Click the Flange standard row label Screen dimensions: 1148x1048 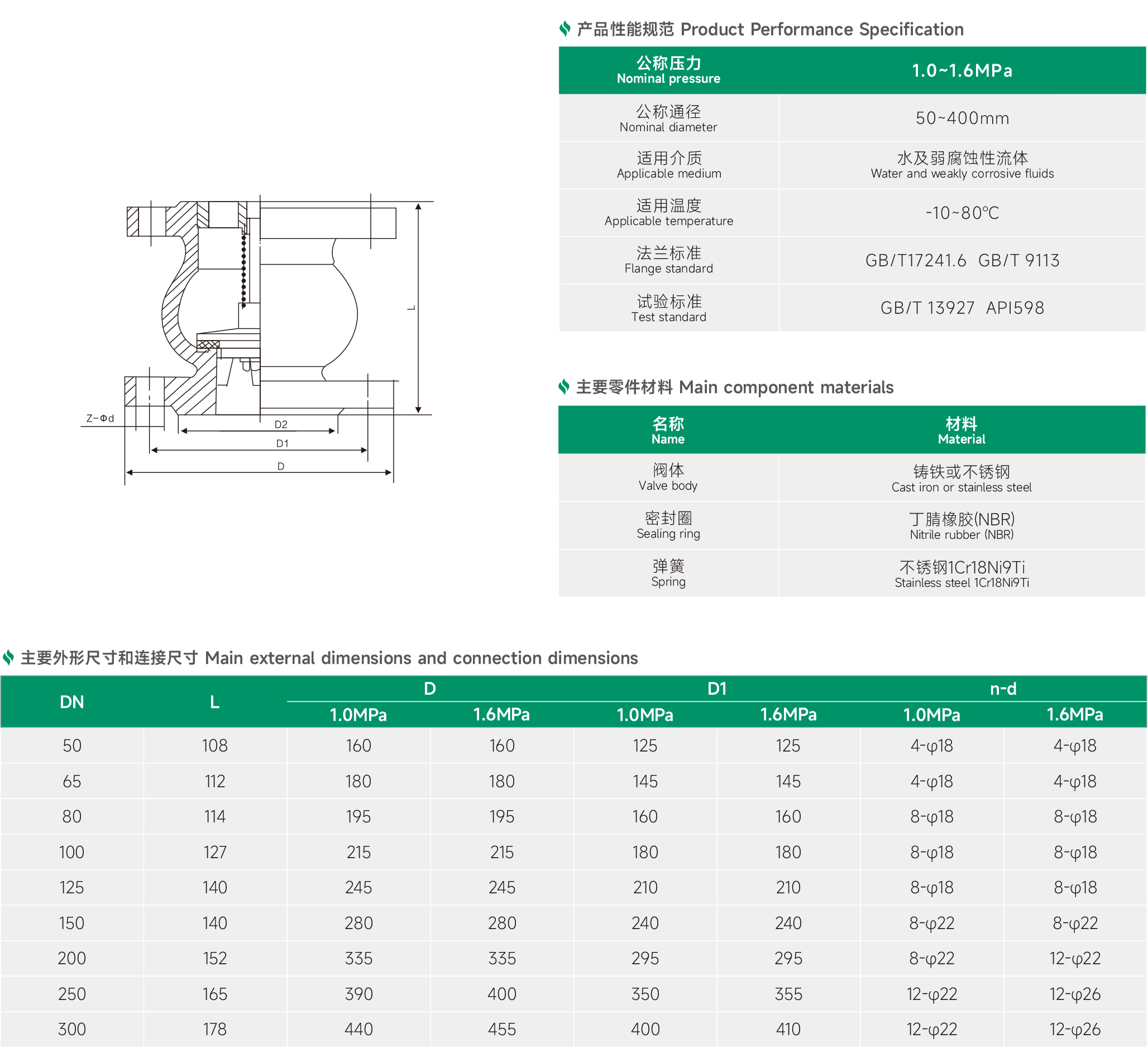[668, 260]
